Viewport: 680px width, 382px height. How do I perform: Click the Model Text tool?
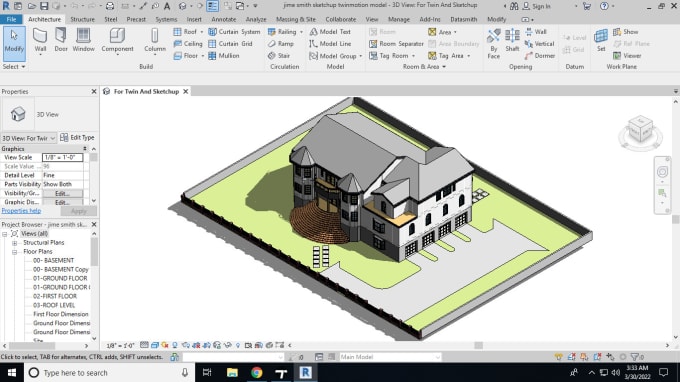330,32
